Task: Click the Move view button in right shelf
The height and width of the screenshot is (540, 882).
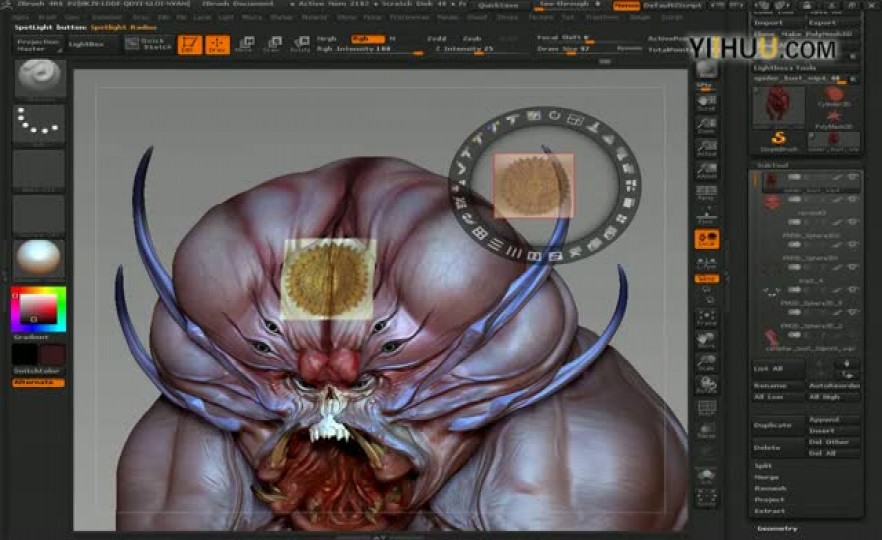Action: (x=706, y=340)
